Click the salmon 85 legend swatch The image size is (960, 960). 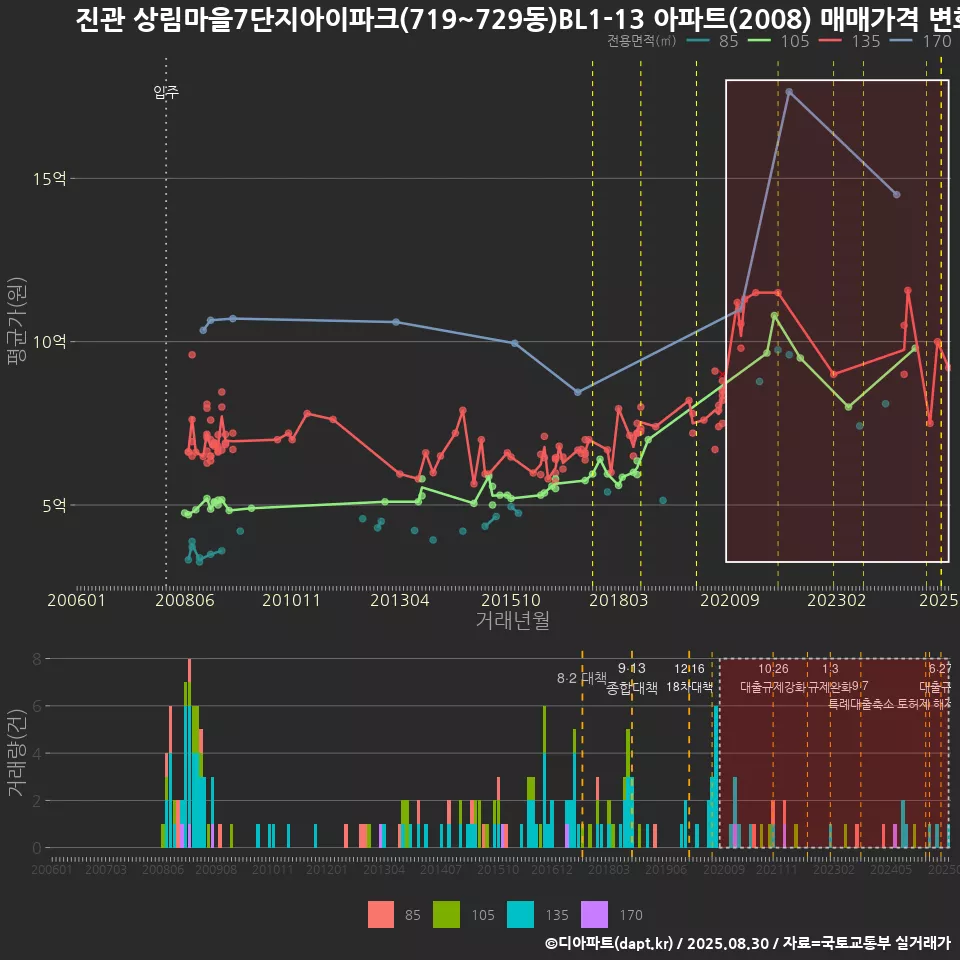point(381,914)
